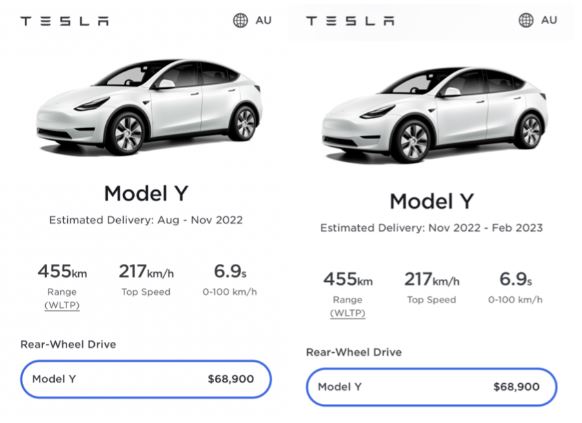
Task: Open WLTP range link in left panel
Action: (x=62, y=305)
